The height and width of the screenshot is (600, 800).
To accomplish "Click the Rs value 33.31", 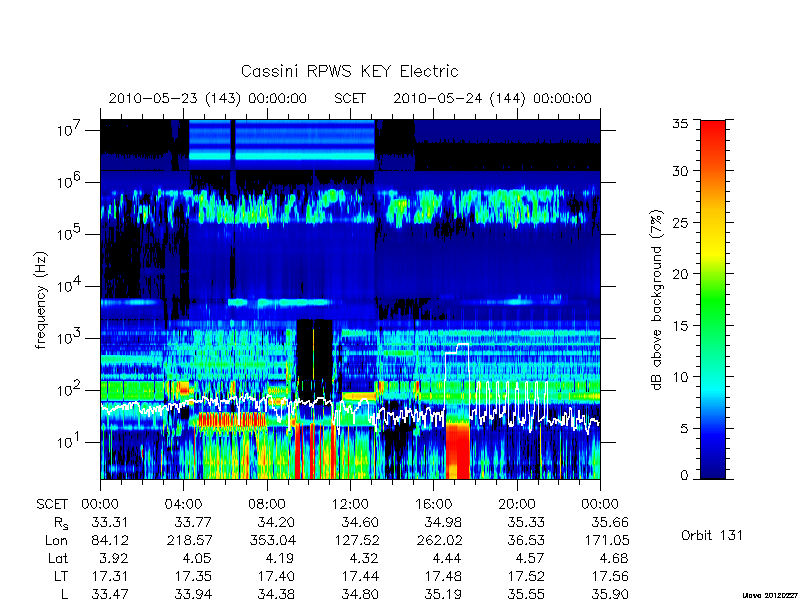I will 110,522.
